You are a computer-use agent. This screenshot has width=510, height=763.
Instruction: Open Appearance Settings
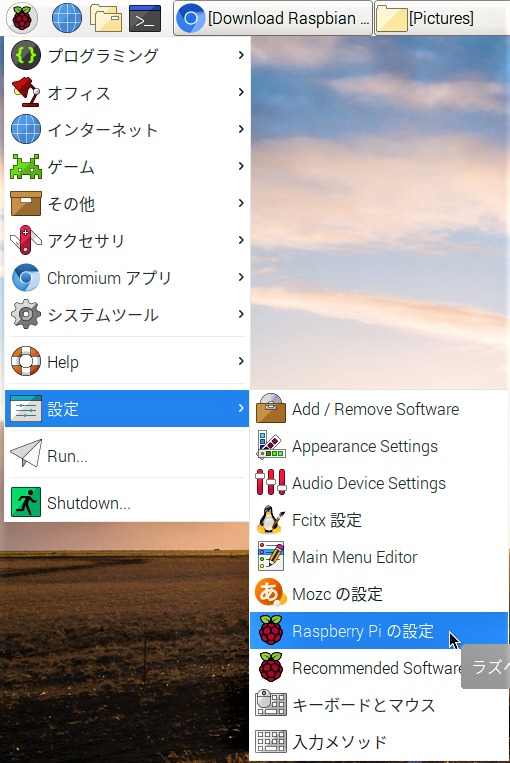coord(379,446)
